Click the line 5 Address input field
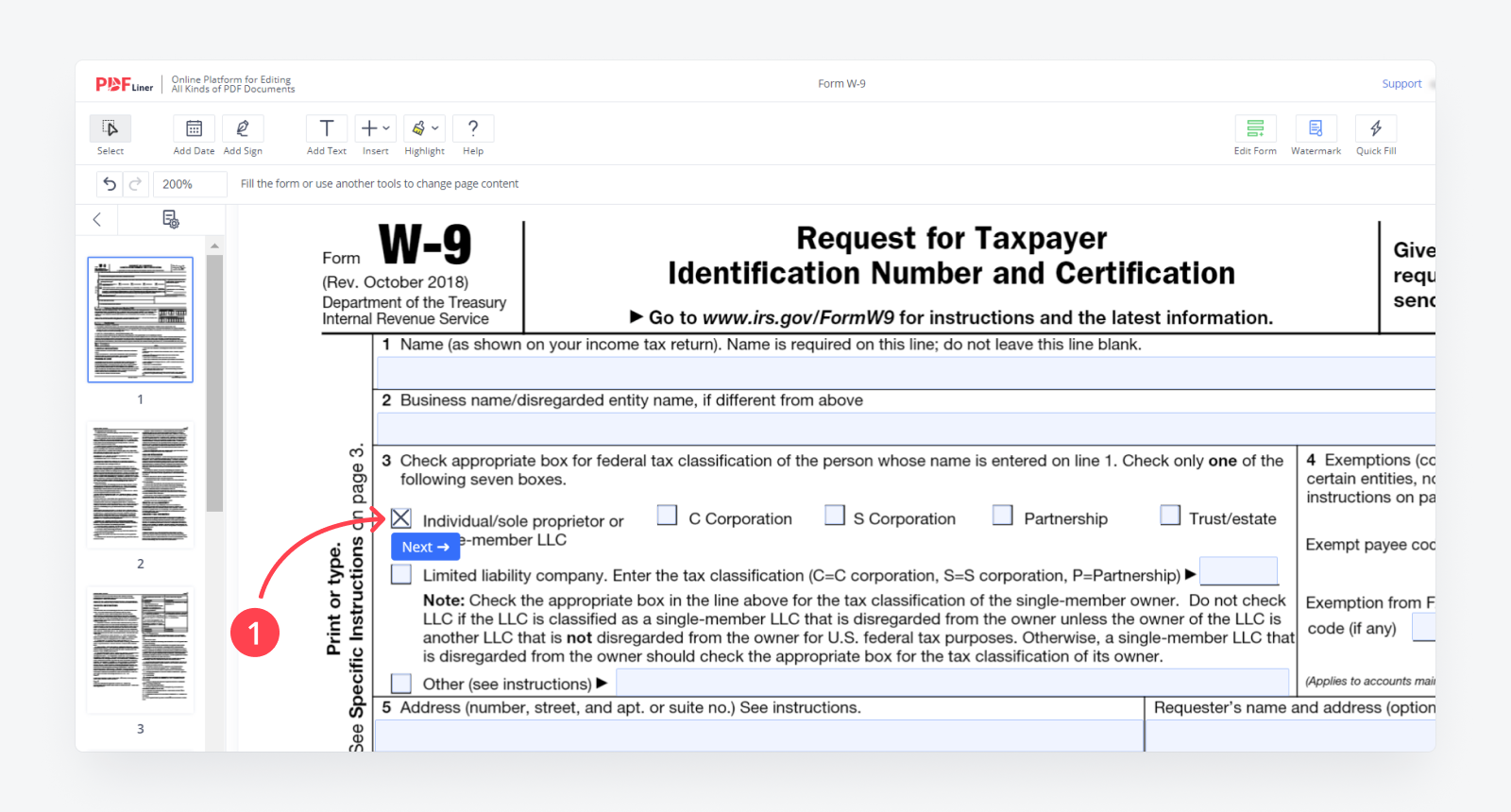Screen dimensions: 1511x812 point(759,736)
